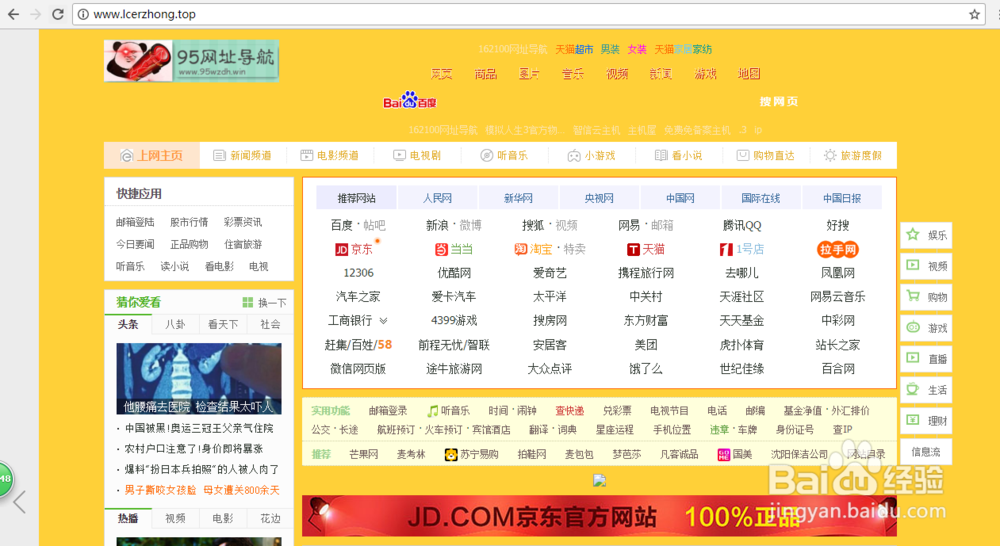This screenshot has height=546, width=1000.
Task: Open the 中国日报 tab link
Action: pyautogui.click(x=842, y=198)
